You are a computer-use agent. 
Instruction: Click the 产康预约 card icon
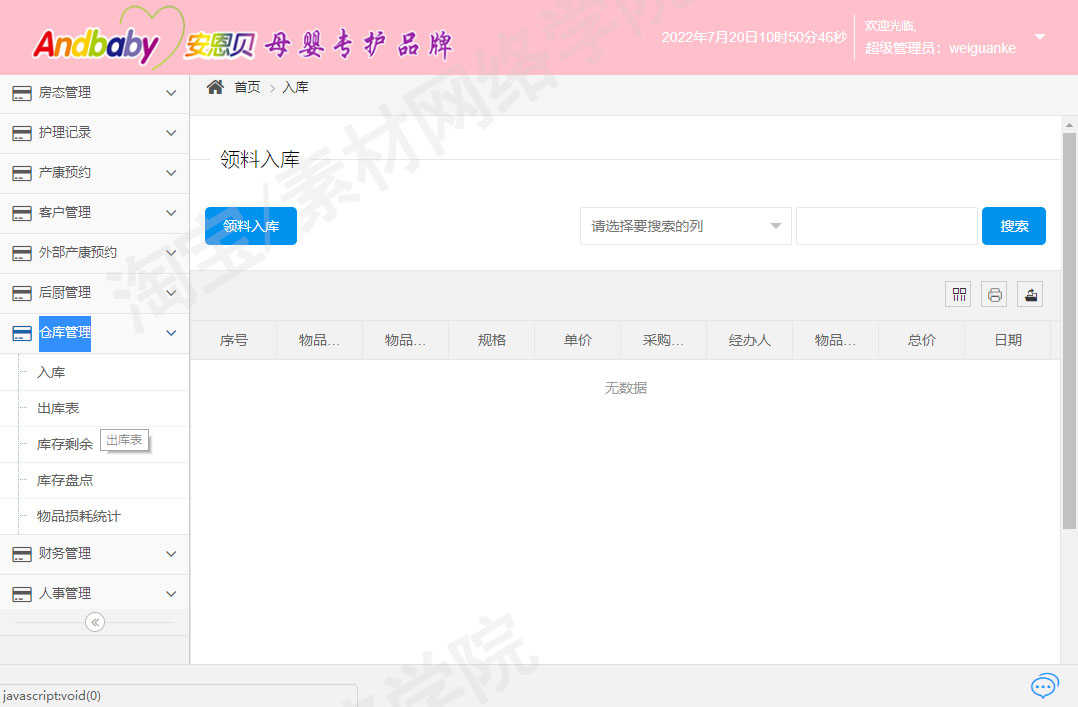tap(22, 173)
